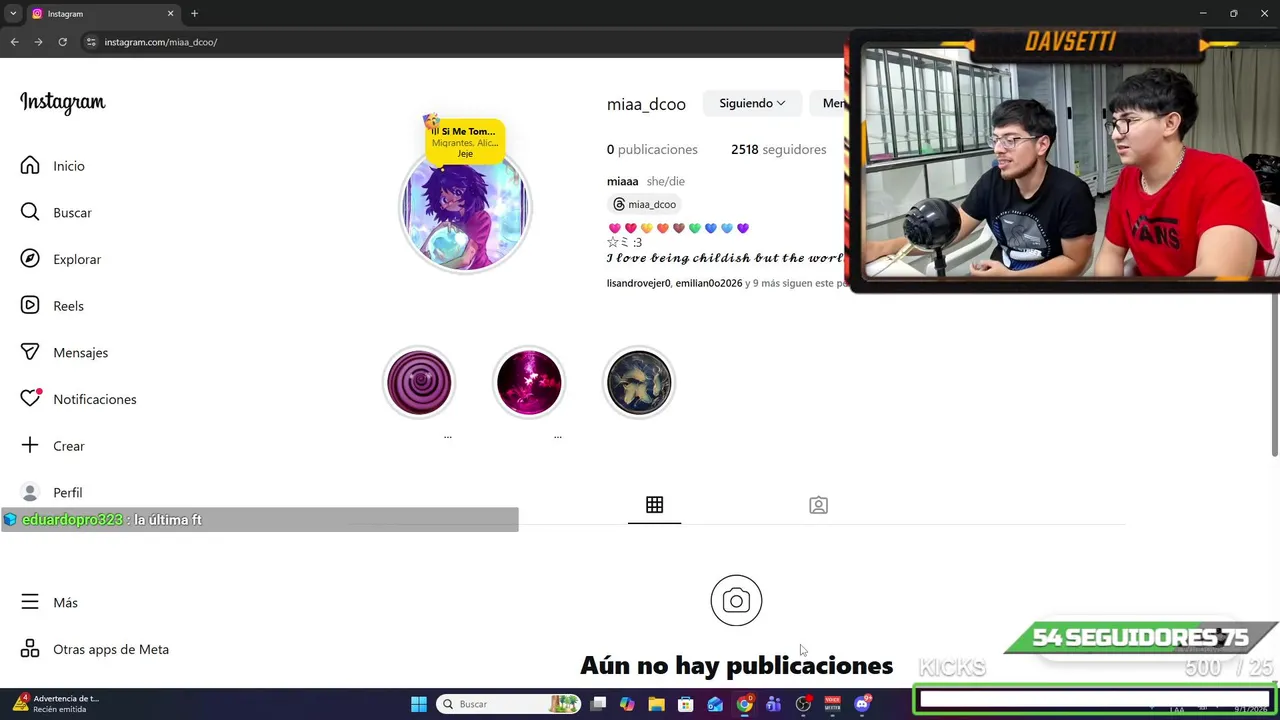This screenshot has height=720, width=1280.
Task: Click the browser forward arrow
Action: click(x=38, y=42)
